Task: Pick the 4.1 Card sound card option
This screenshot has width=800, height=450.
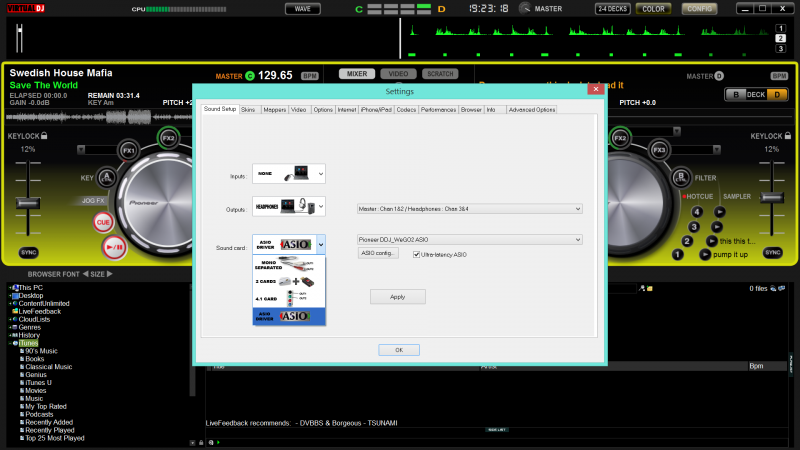Action: tap(289, 298)
